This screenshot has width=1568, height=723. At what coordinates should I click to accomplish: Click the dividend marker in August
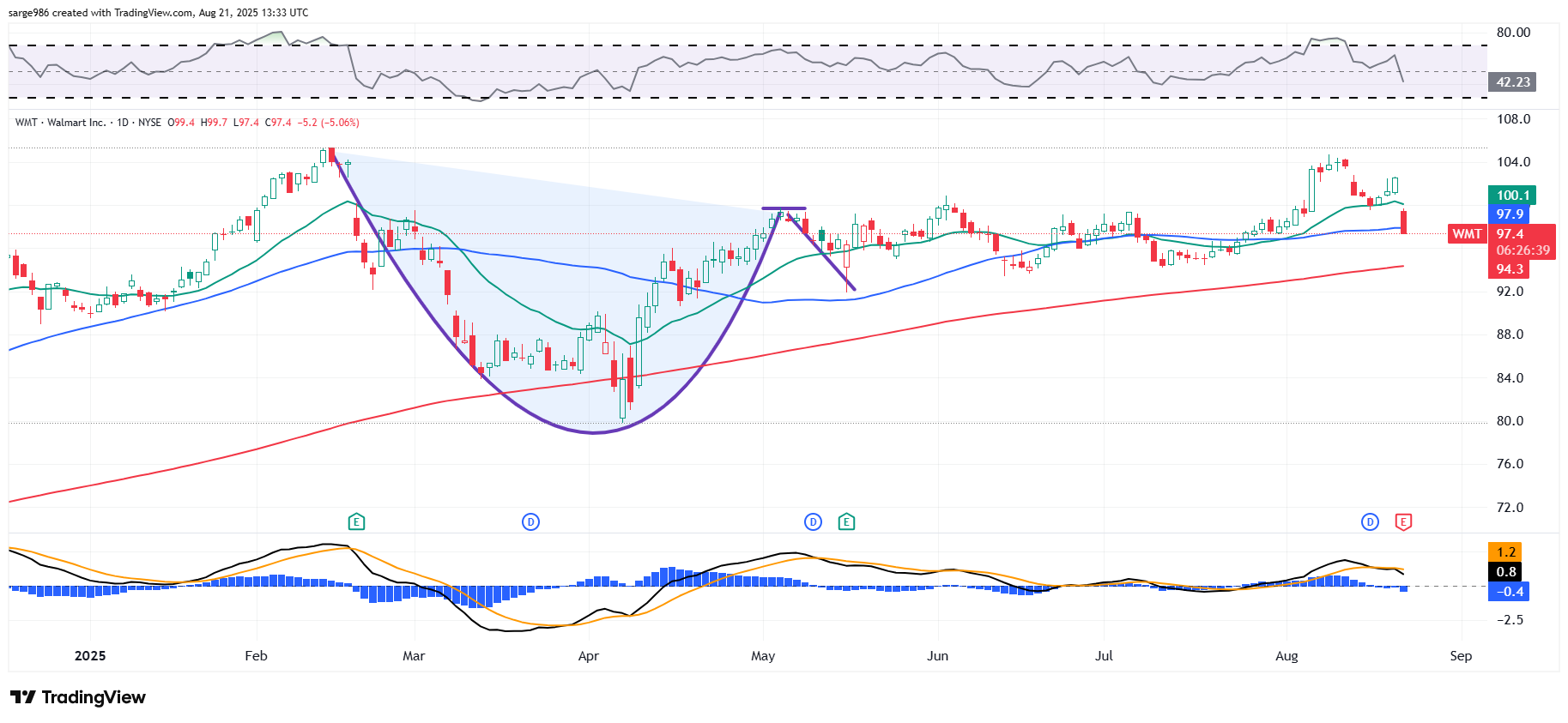click(x=1370, y=521)
